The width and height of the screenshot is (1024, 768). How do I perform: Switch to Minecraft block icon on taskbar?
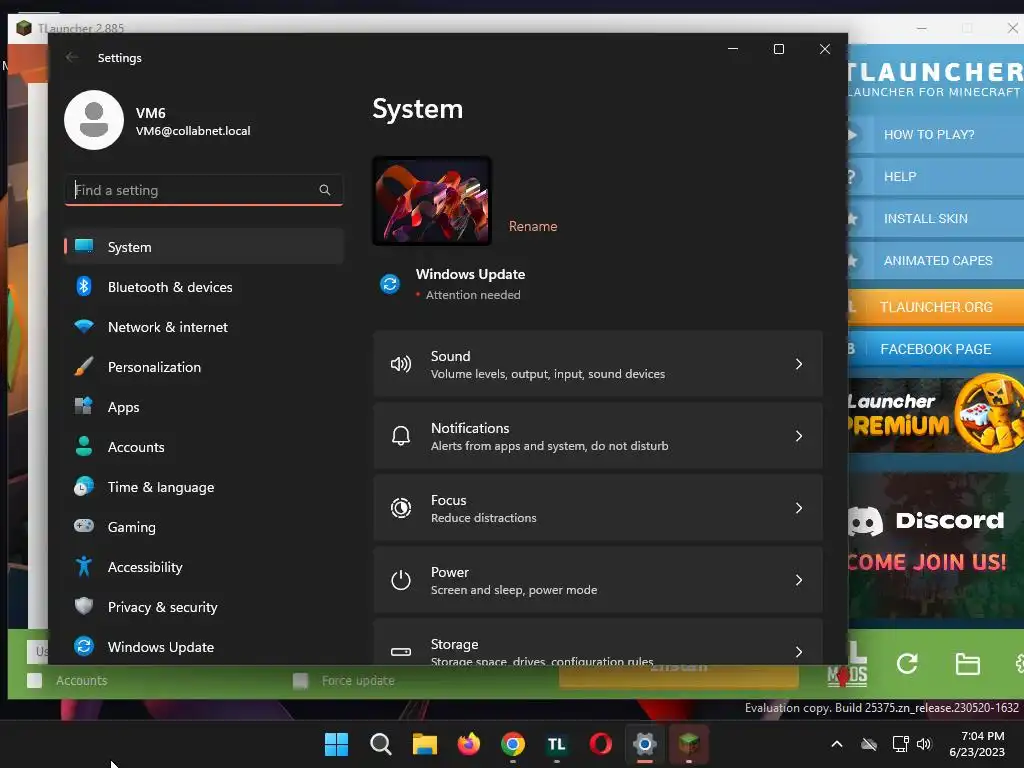tap(688, 744)
